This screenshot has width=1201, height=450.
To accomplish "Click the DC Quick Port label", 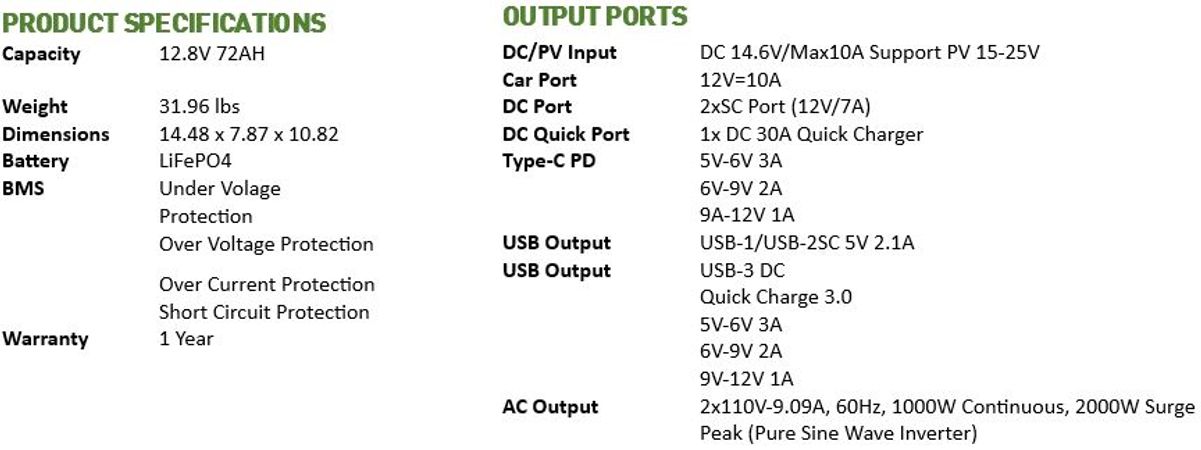I will pos(566,134).
